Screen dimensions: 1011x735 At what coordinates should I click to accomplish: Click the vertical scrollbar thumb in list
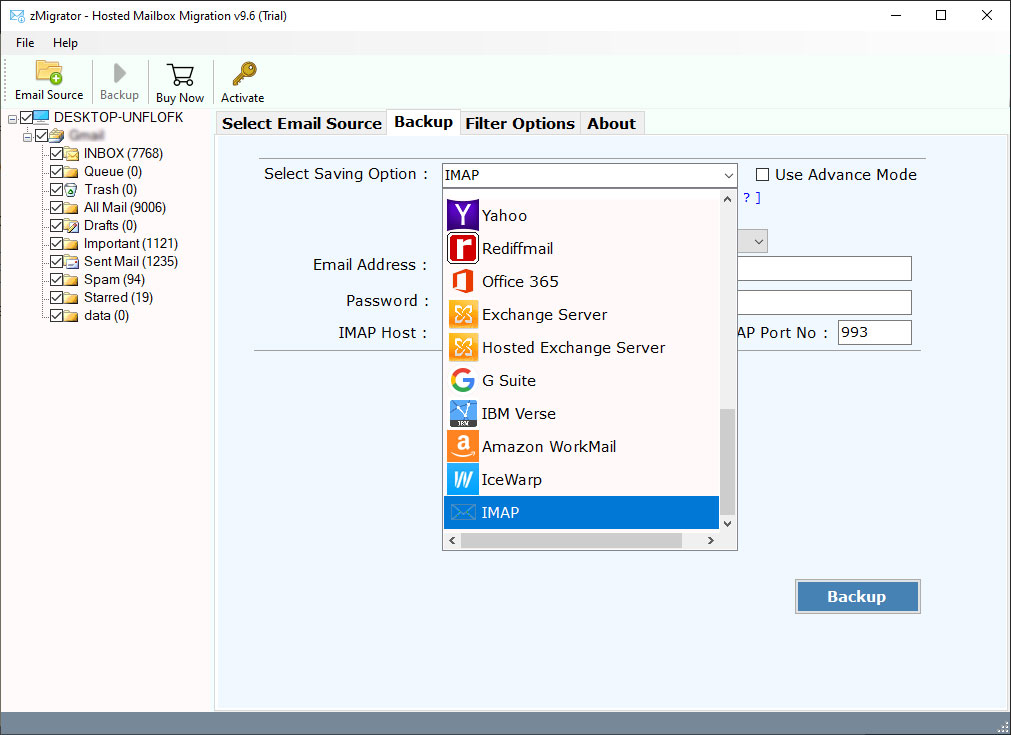coord(727,462)
